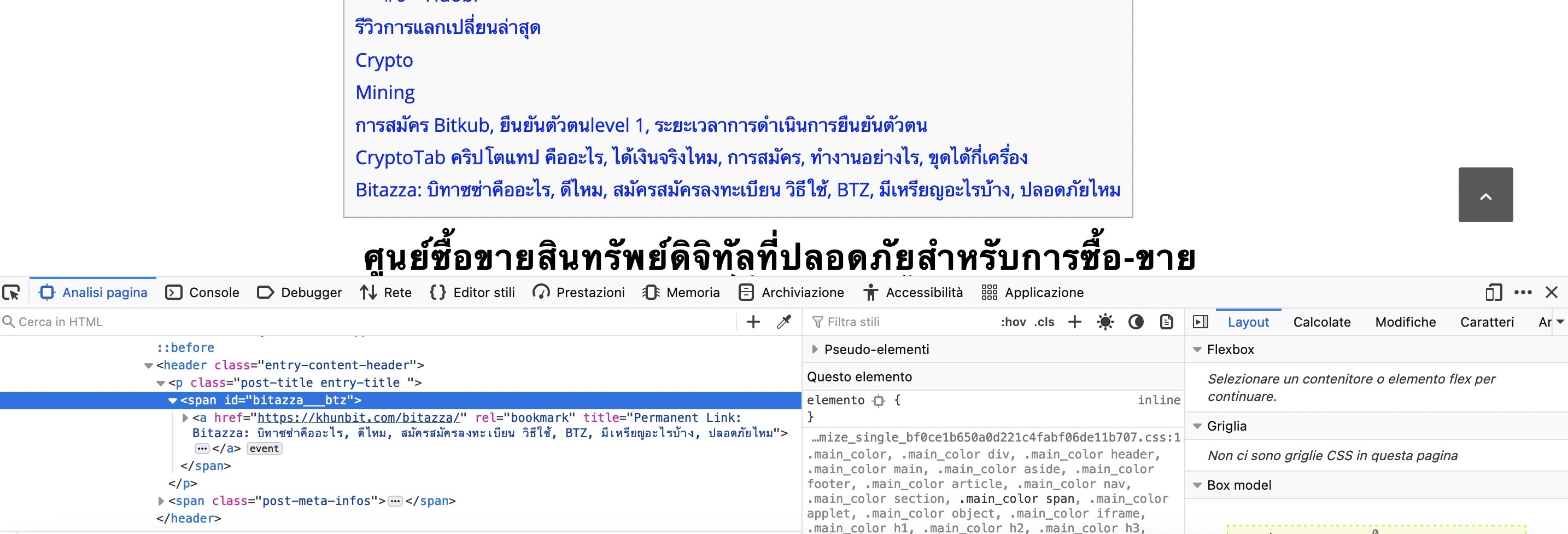This screenshot has width=1568, height=534.
Task: Collapse the Flexbox section
Action: point(1197,350)
